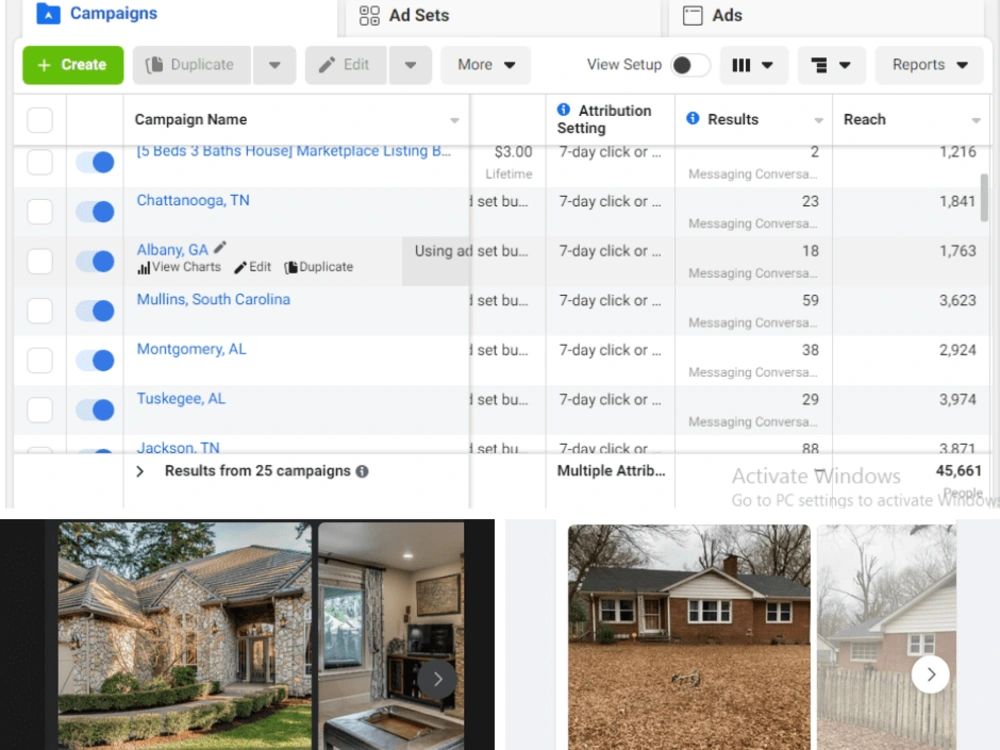Expand Results from 25 campaigns row
This screenshot has width=1000, height=750.
pyautogui.click(x=140, y=471)
